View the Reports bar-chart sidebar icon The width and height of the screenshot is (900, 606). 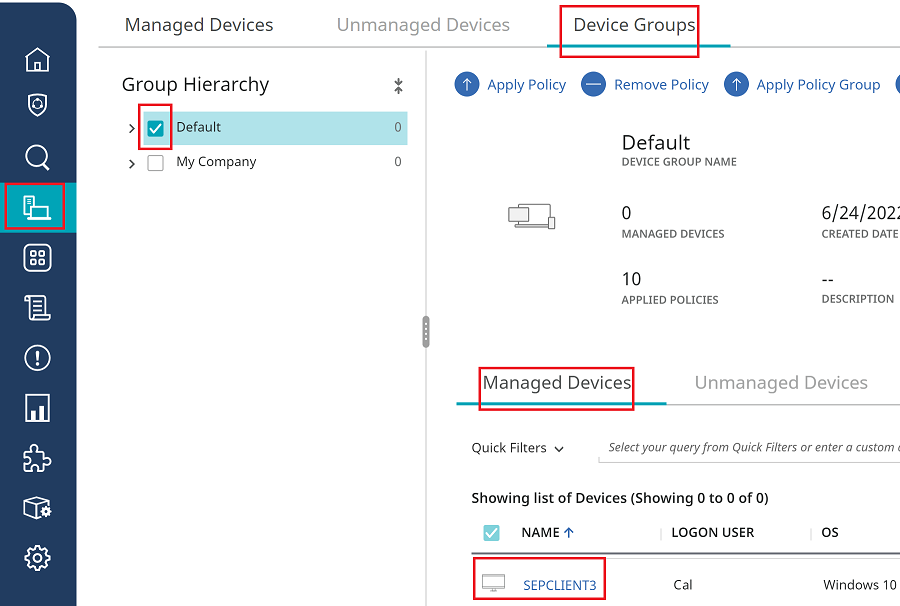point(37,408)
